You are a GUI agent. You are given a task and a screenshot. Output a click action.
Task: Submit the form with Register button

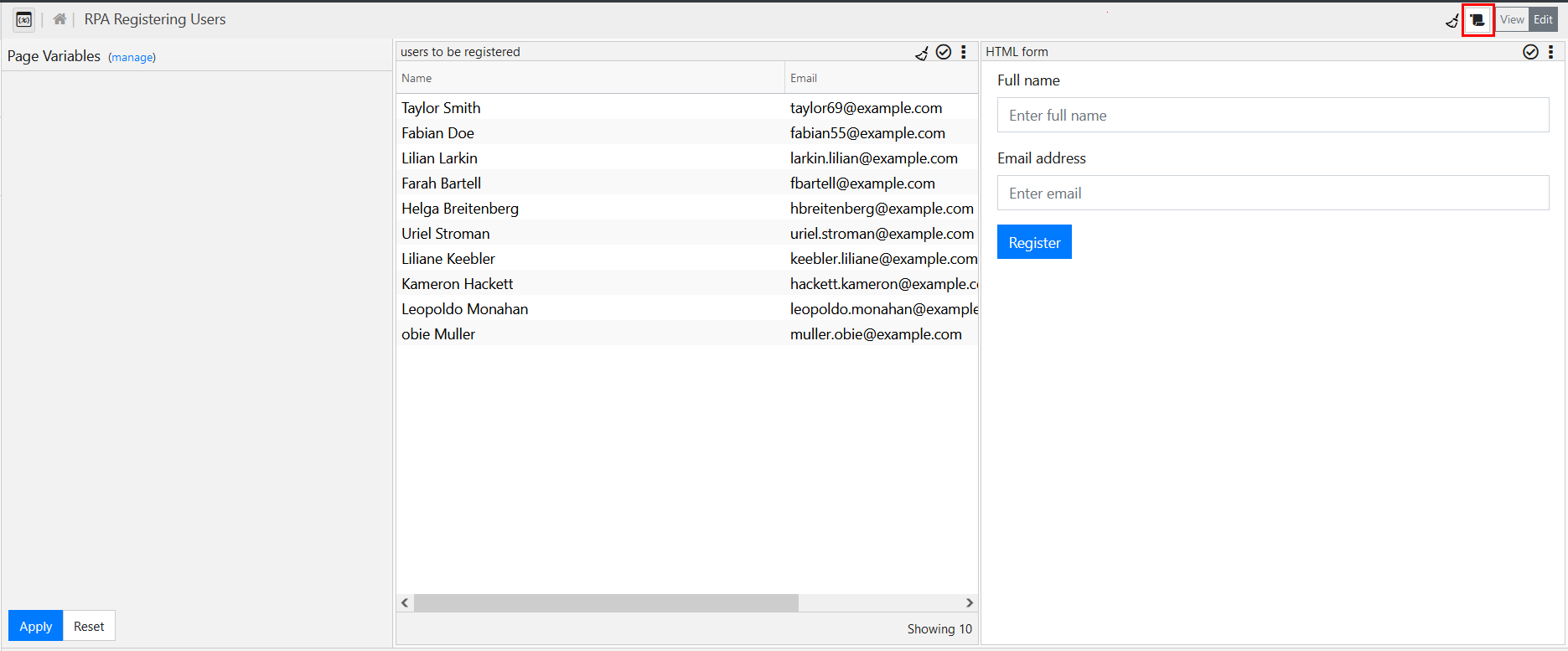(x=1034, y=242)
